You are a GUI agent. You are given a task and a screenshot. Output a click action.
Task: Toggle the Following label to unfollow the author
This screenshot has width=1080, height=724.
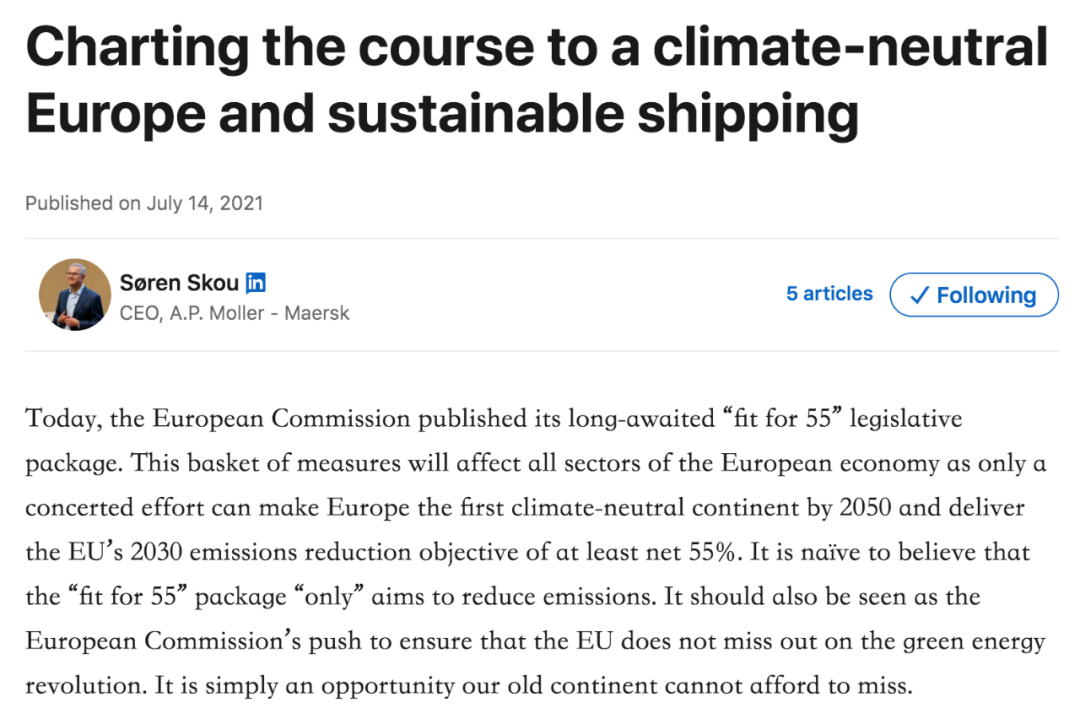986,295
